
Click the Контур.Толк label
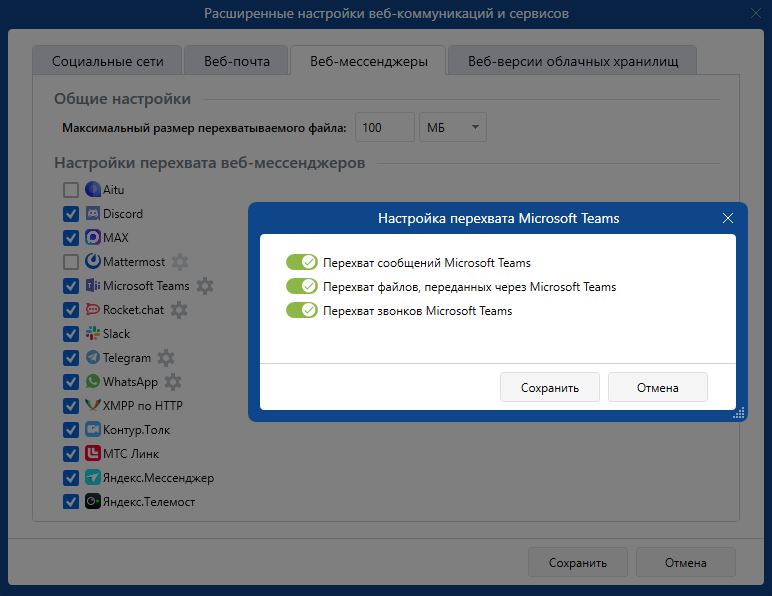click(136, 430)
